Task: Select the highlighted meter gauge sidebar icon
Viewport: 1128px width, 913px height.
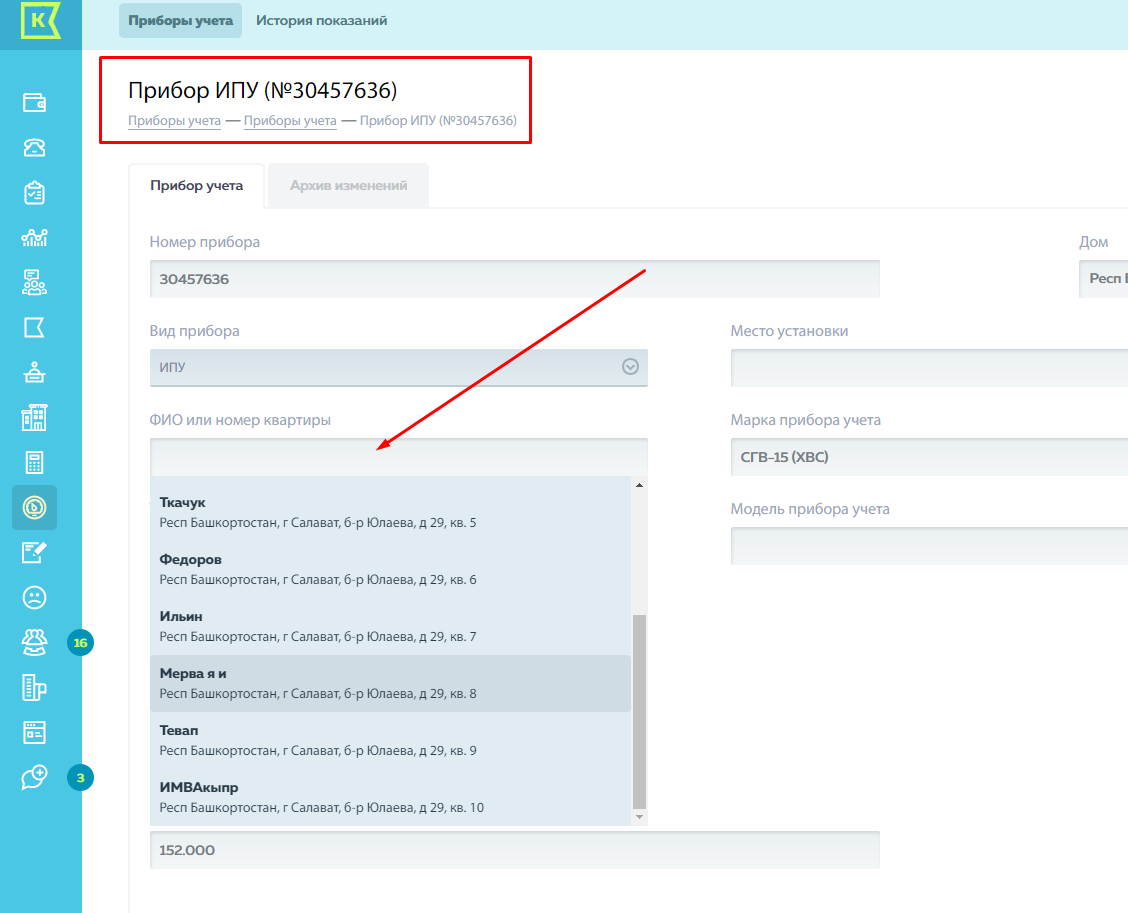Action: click(35, 507)
